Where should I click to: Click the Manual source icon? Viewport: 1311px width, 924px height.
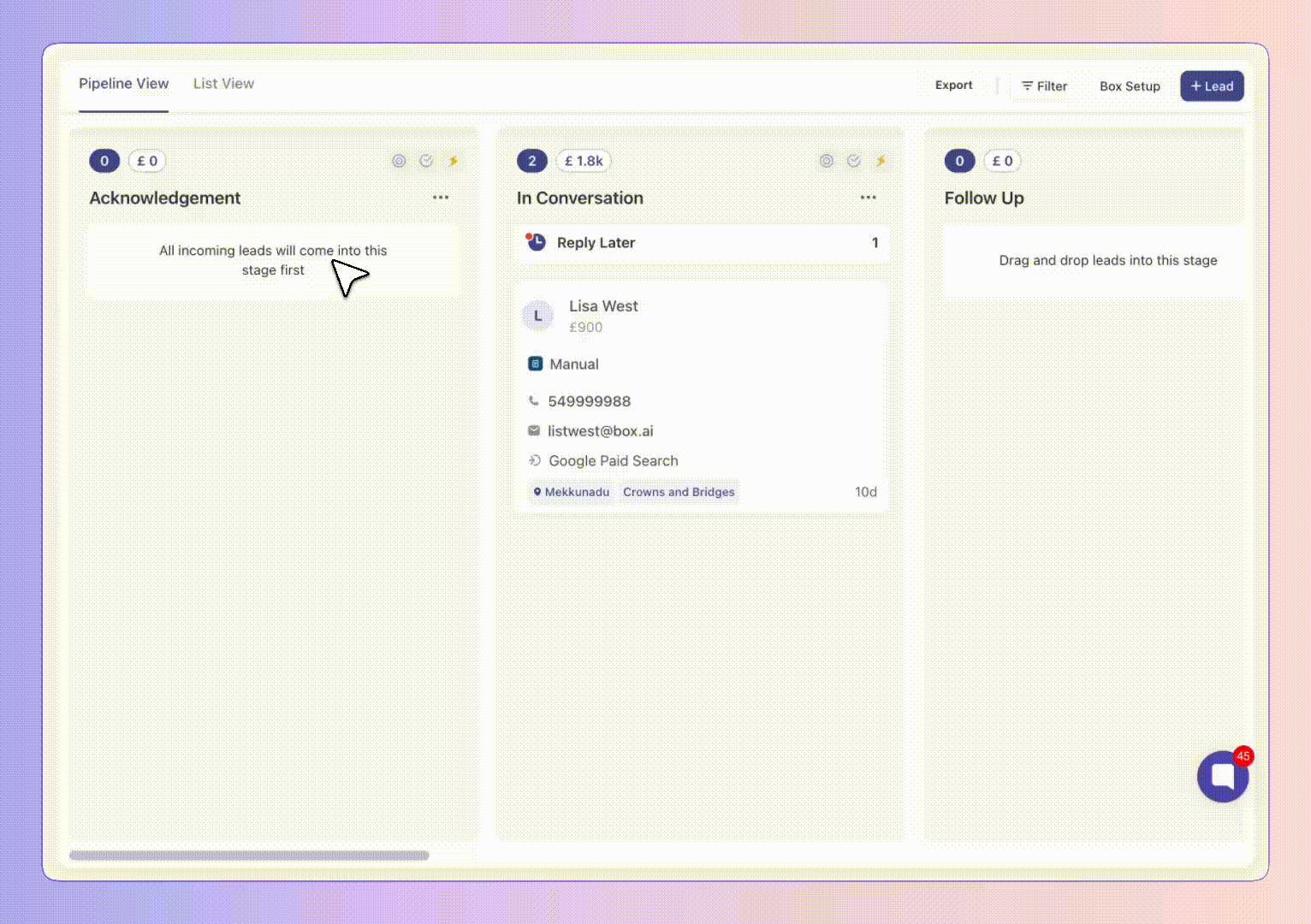click(x=535, y=364)
